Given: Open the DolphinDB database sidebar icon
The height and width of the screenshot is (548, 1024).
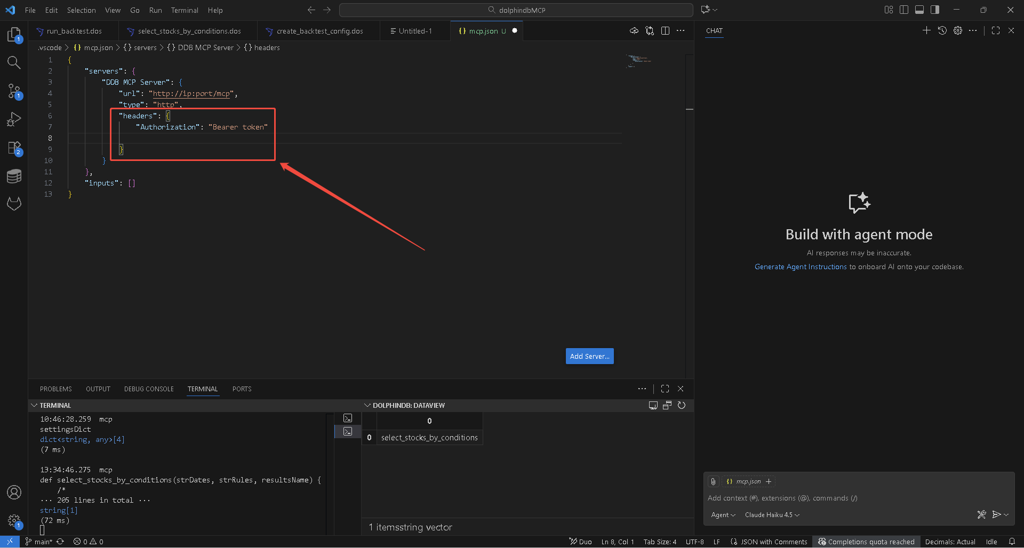Looking at the screenshot, I should pos(14,176).
